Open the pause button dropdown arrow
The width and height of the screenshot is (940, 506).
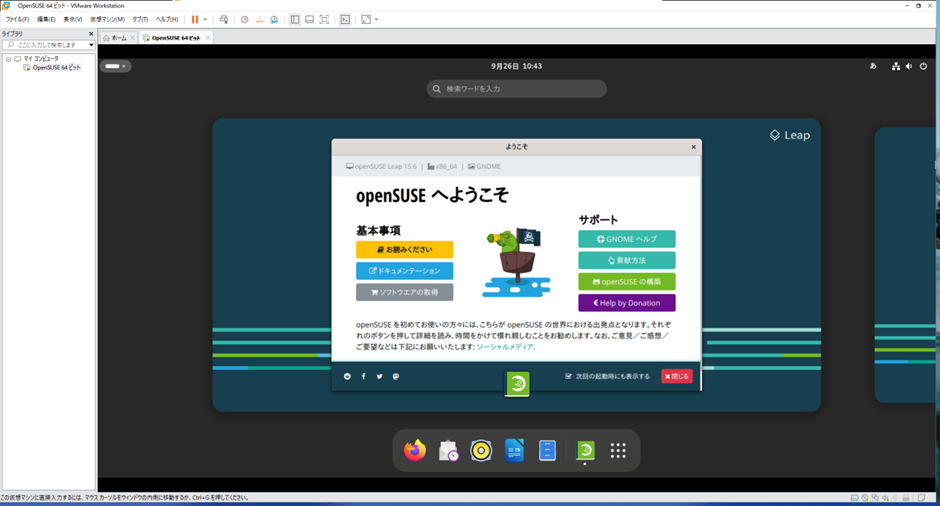pyautogui.click(x=206, y=19)
